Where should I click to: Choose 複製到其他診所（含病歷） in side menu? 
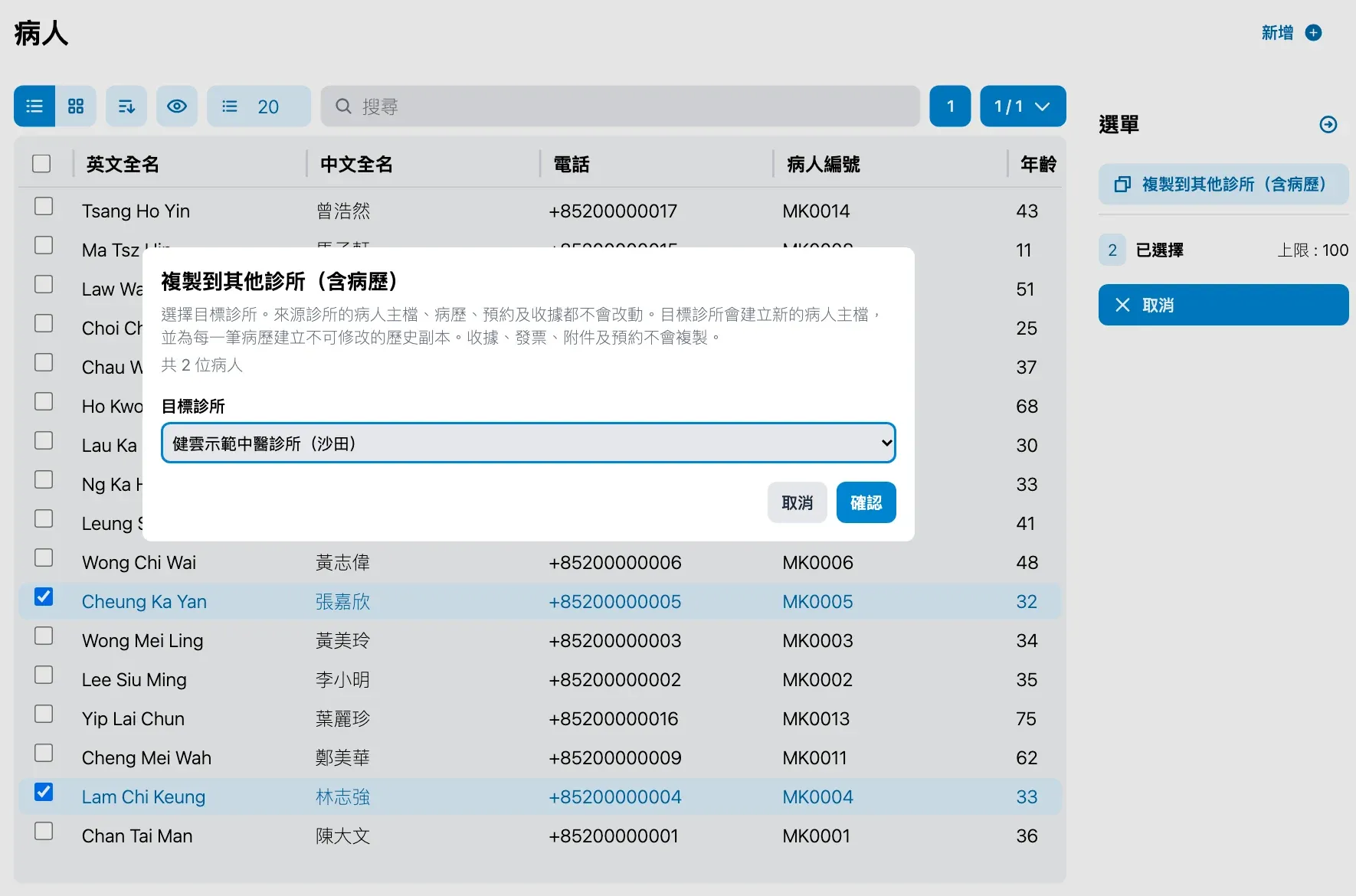[1223, 184]
